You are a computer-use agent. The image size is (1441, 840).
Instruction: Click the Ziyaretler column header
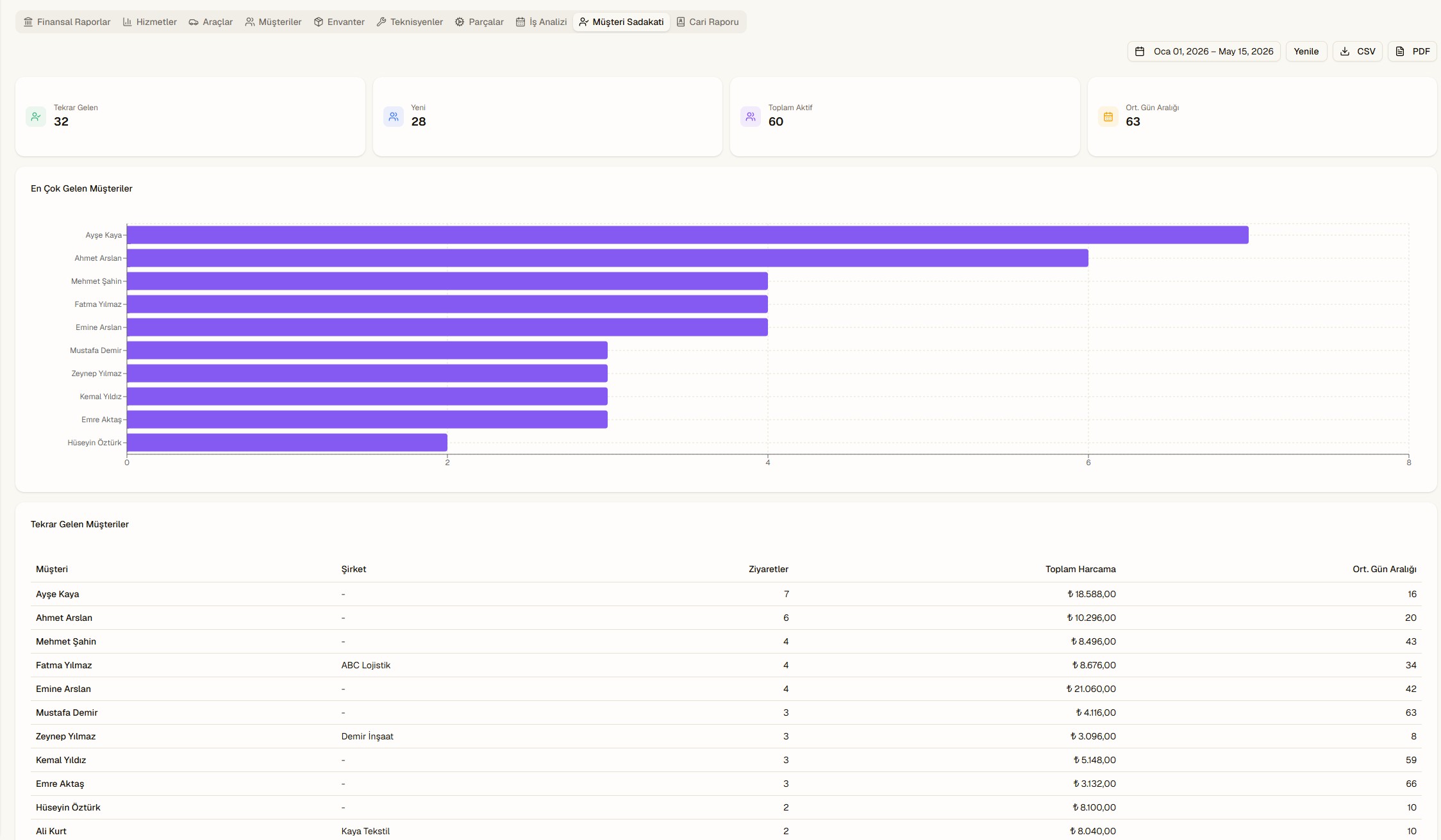point(768,569)
